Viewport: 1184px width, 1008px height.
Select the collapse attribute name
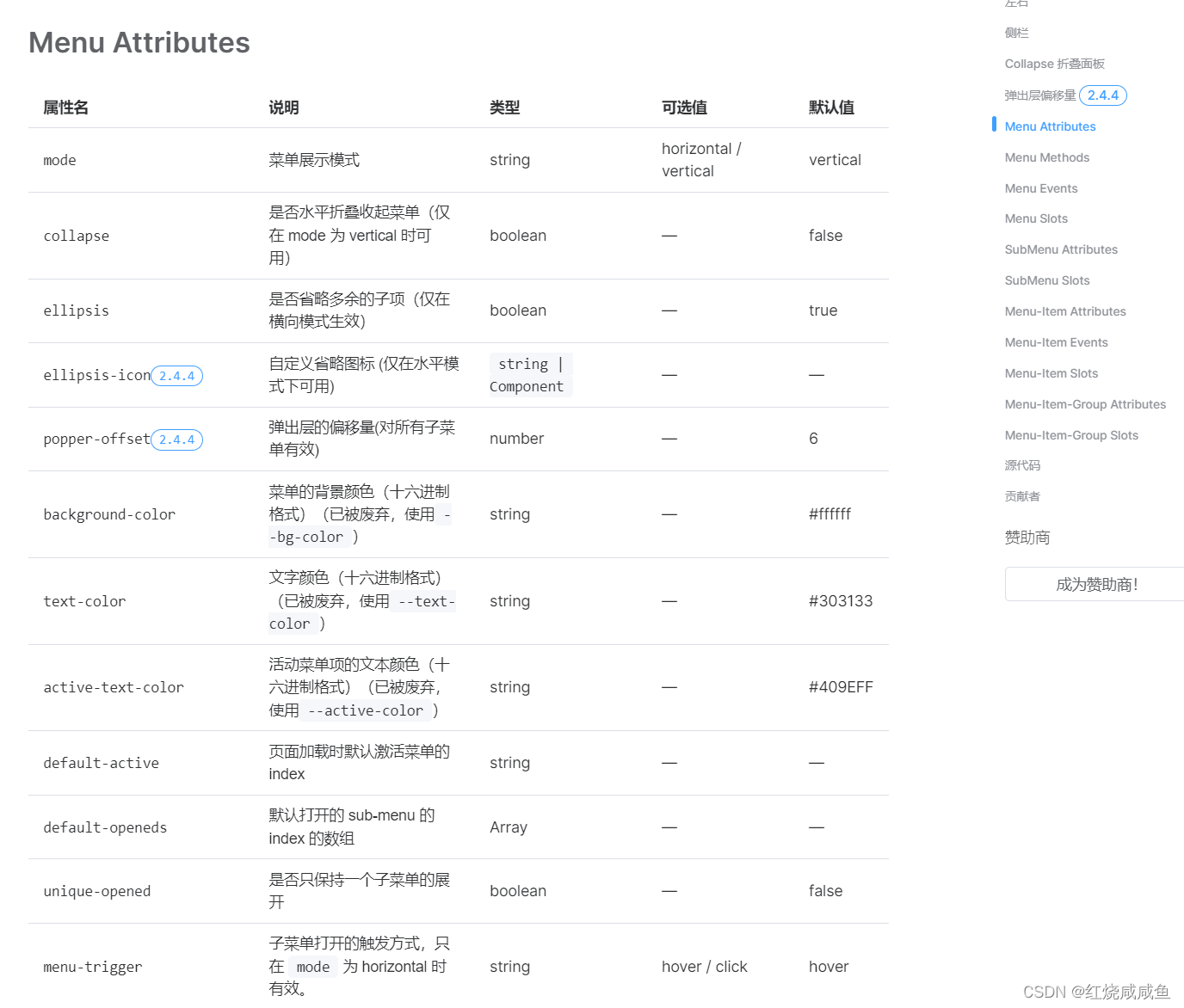[77, 236]
